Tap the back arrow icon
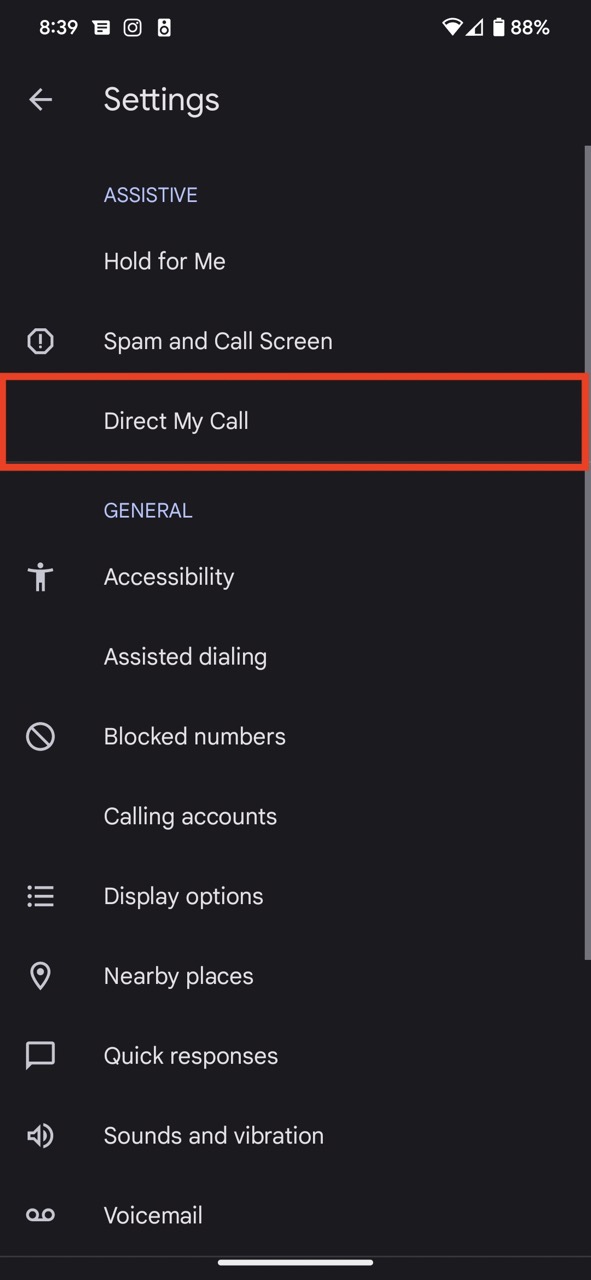This screenshot has height=1280, width=591. 40,99
